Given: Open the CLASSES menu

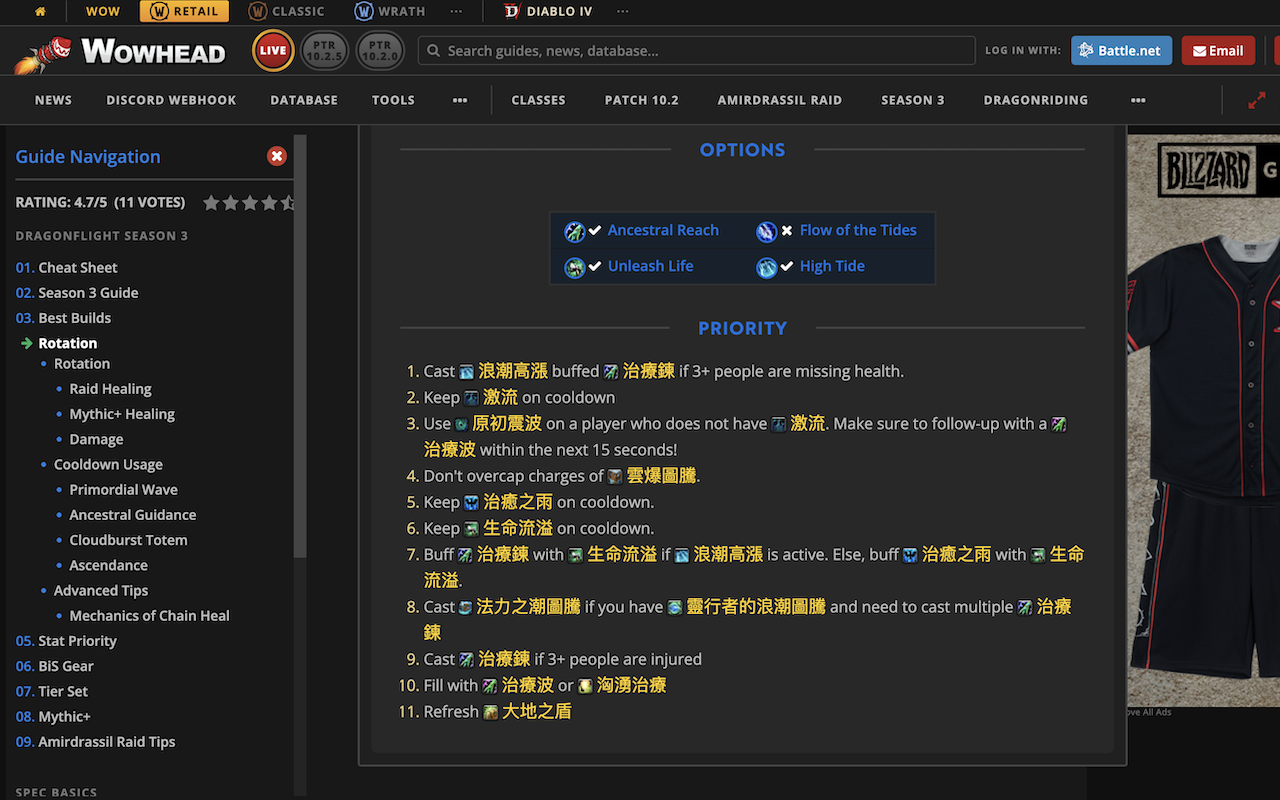Looking at the screenshot, I should click(x=538, y=100).
